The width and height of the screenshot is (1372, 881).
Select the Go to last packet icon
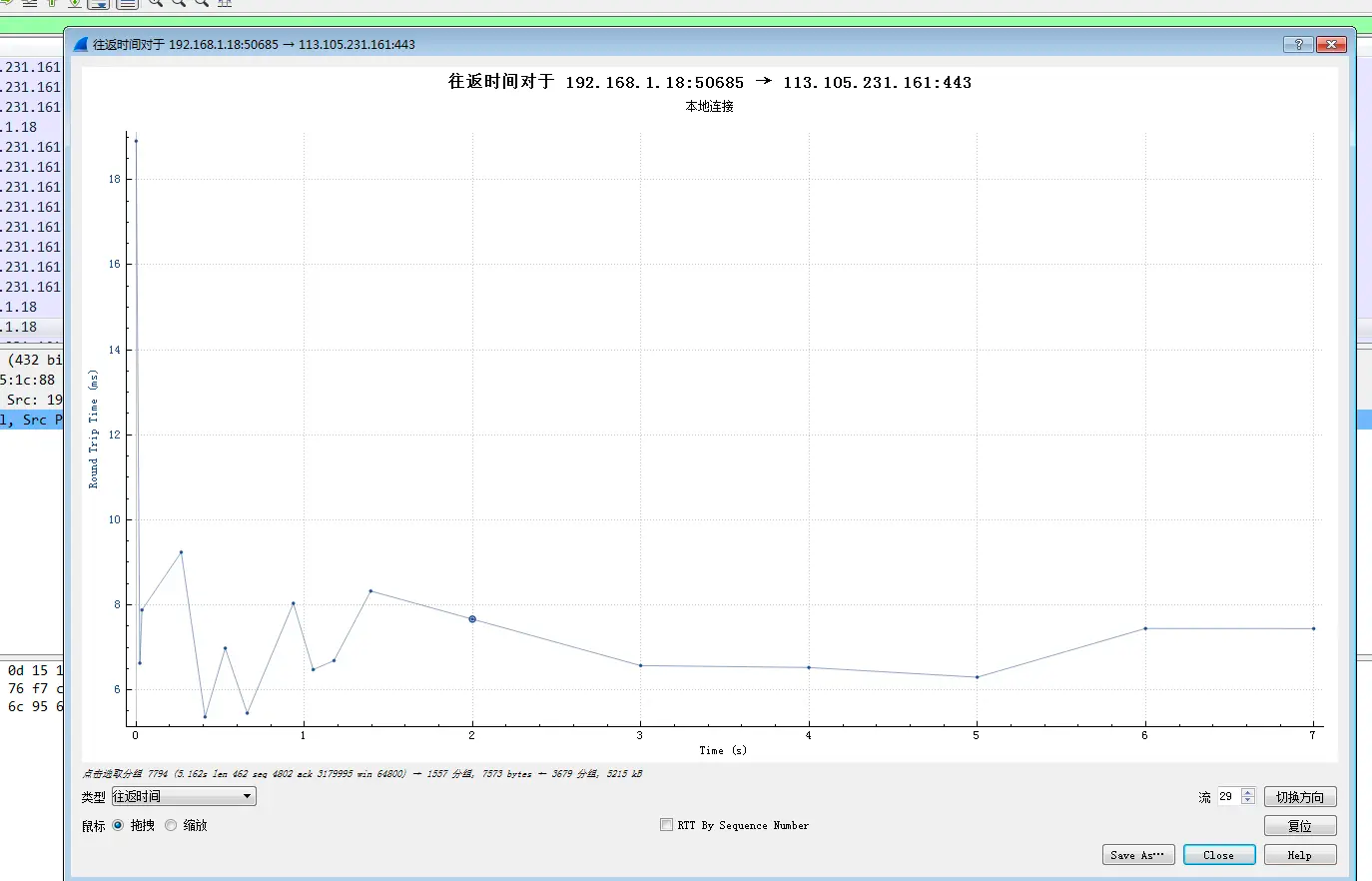(76, 5)
